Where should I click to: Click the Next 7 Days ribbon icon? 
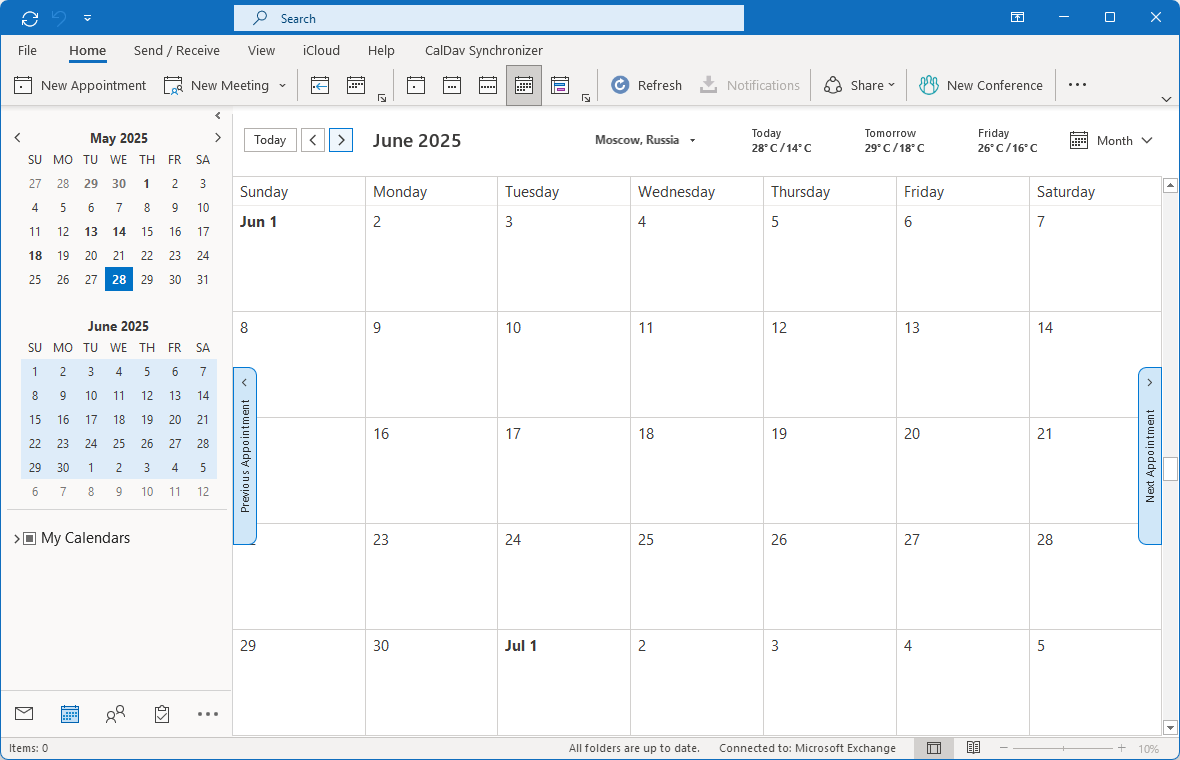(356, 85)
